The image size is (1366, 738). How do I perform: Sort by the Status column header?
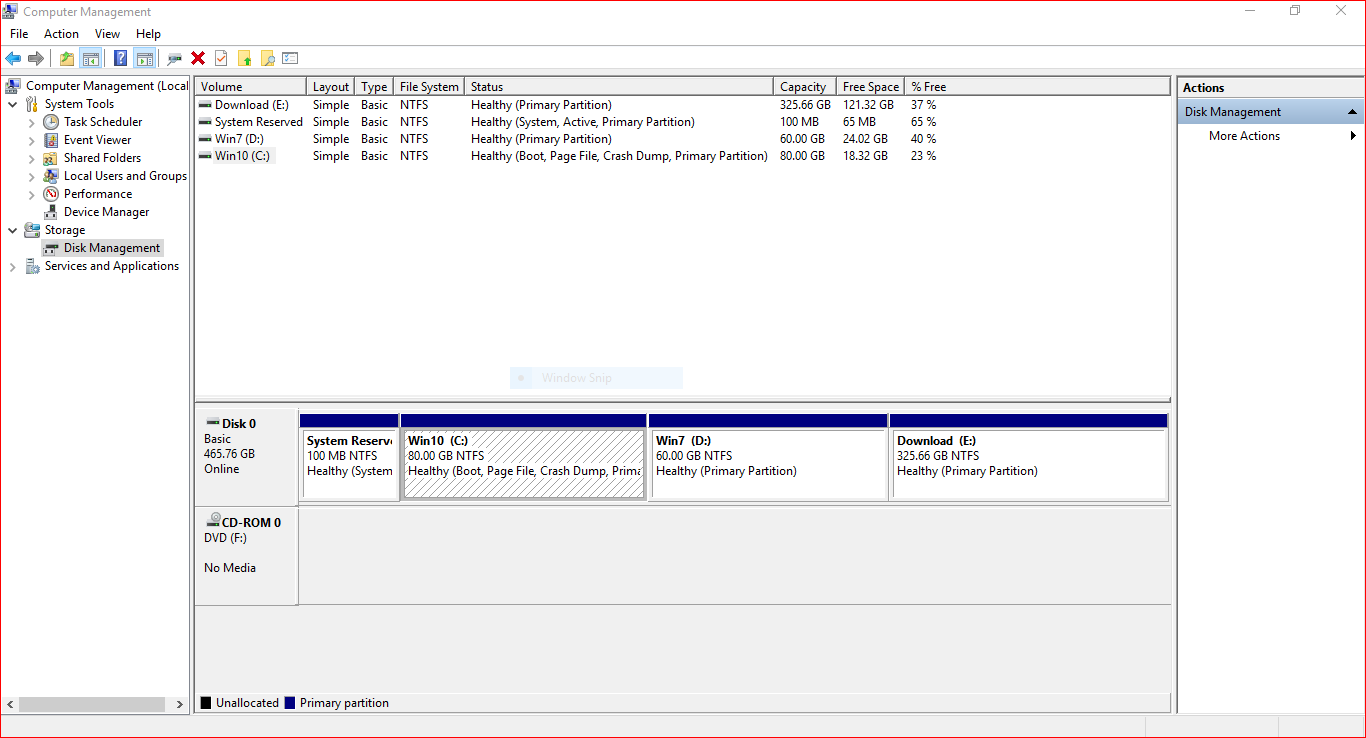click(619, 87)
